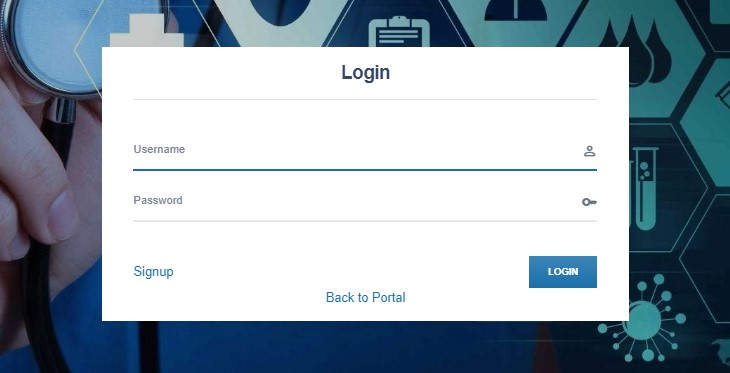Click the clipboard icon in the background

tap(399, 31)
